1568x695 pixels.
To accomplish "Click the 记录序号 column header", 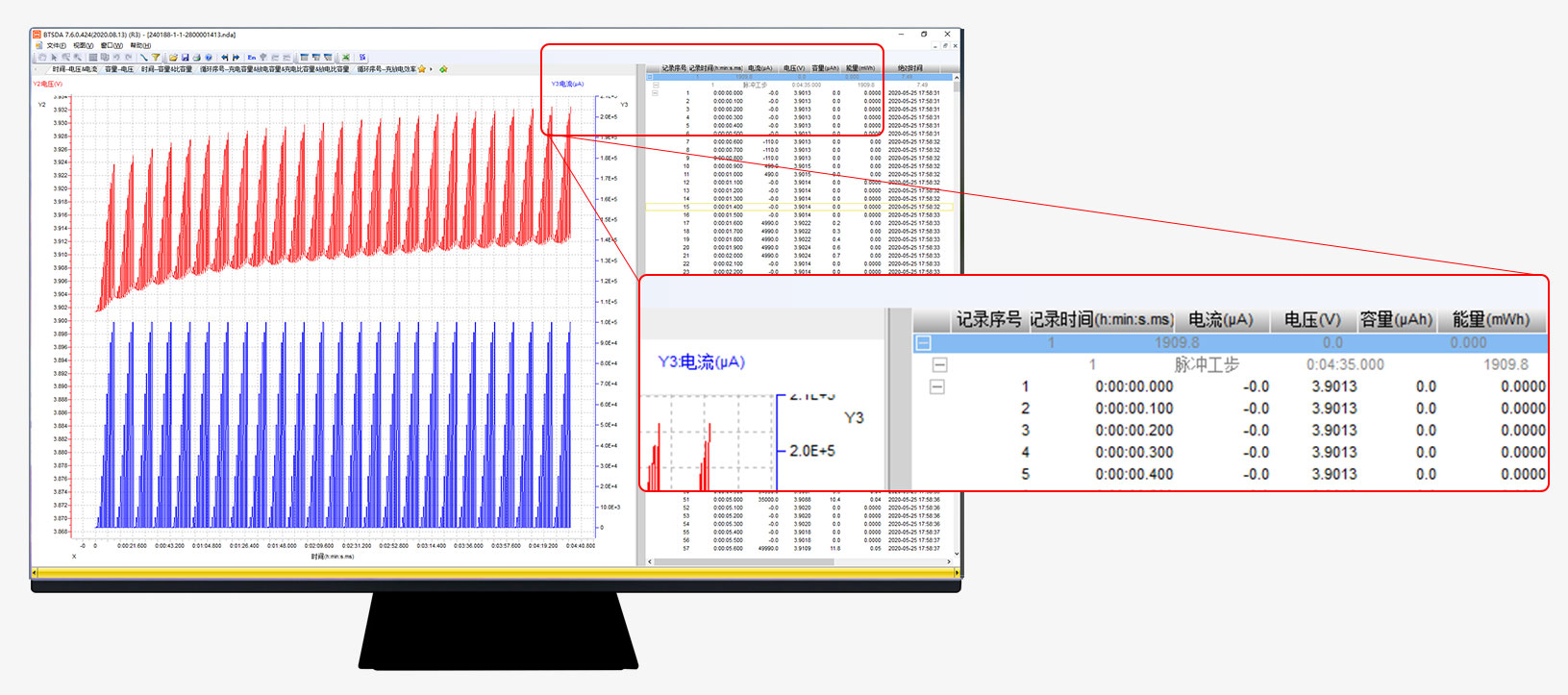I will click(x=674, y=68).
